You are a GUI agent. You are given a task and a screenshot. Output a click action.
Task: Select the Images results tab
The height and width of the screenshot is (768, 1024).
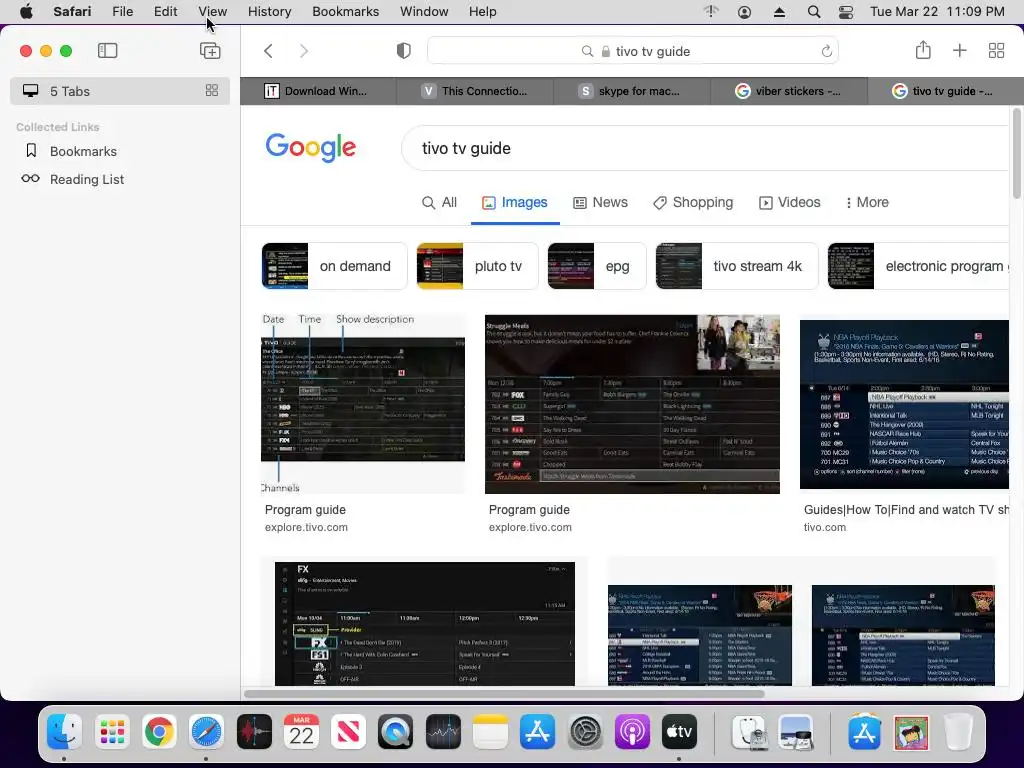pyautogui.click(x=515, y=202)
